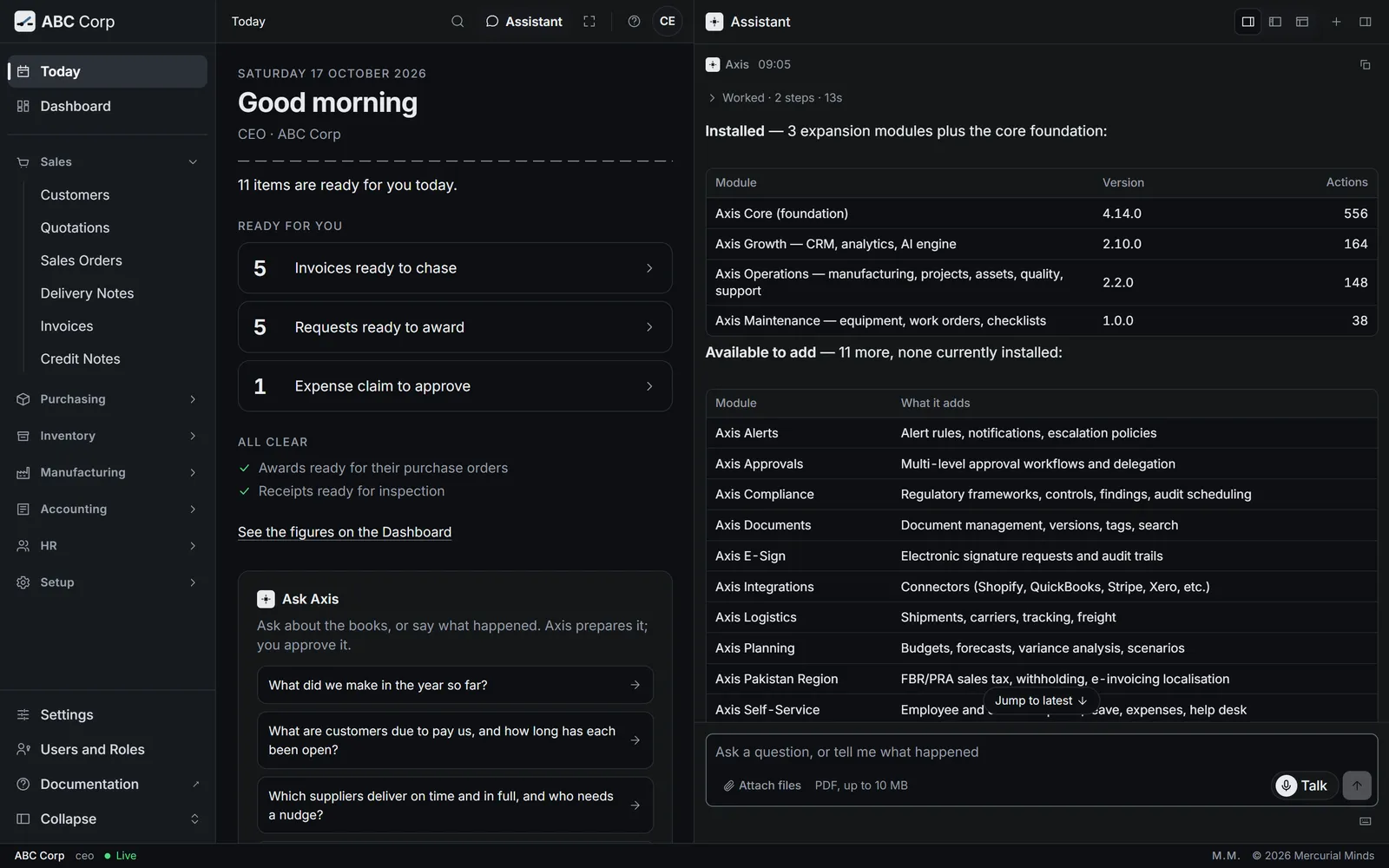Image resolution: width=1389 pixels, height=868 pixels.
Task: Close assistant panel with rightmost panel icon
Action: [1365, 22]
